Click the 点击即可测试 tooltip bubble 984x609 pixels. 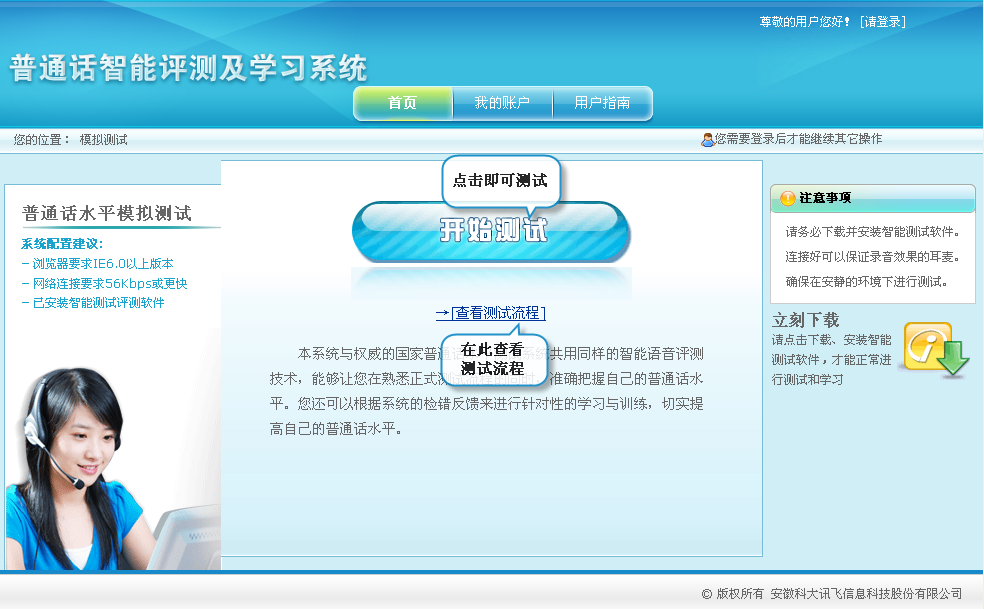500,181
